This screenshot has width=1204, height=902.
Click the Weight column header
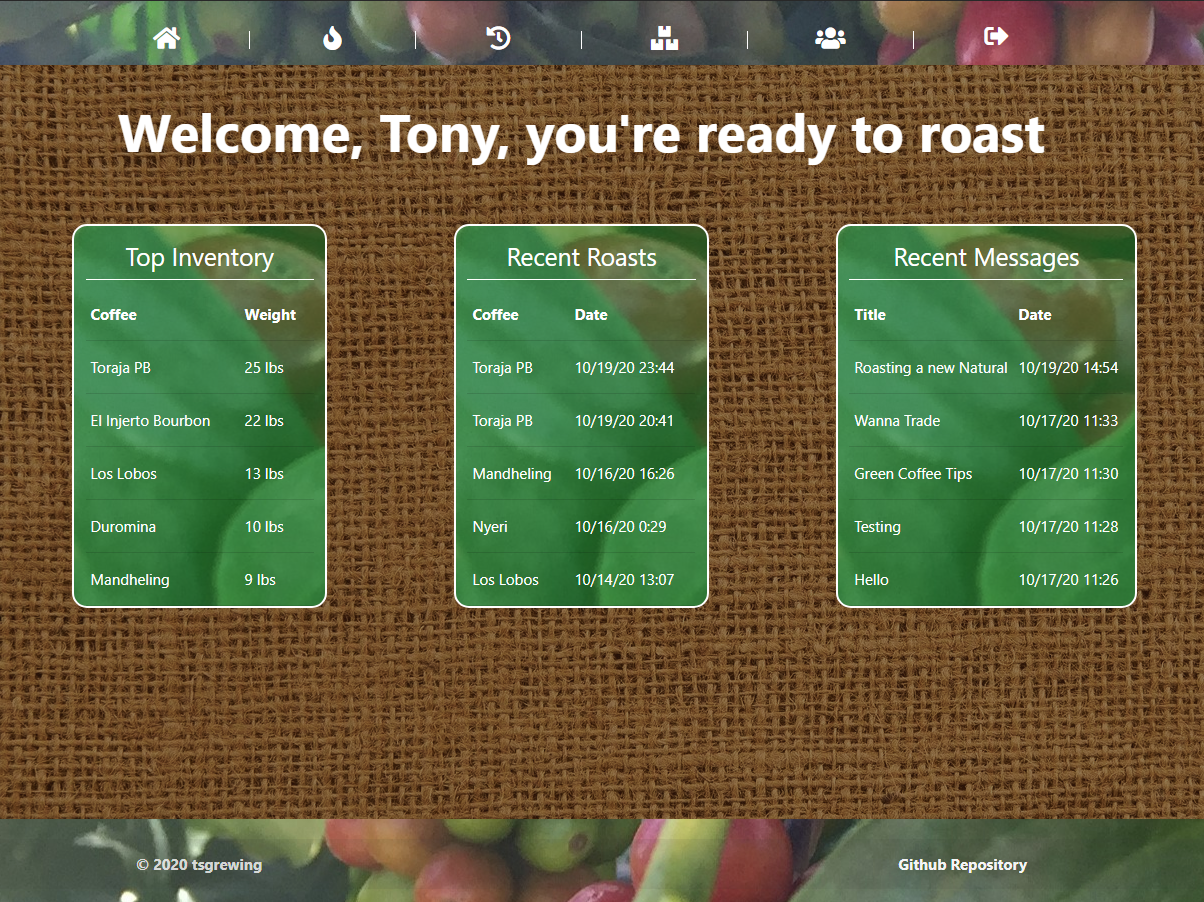[x=270, y=315]
